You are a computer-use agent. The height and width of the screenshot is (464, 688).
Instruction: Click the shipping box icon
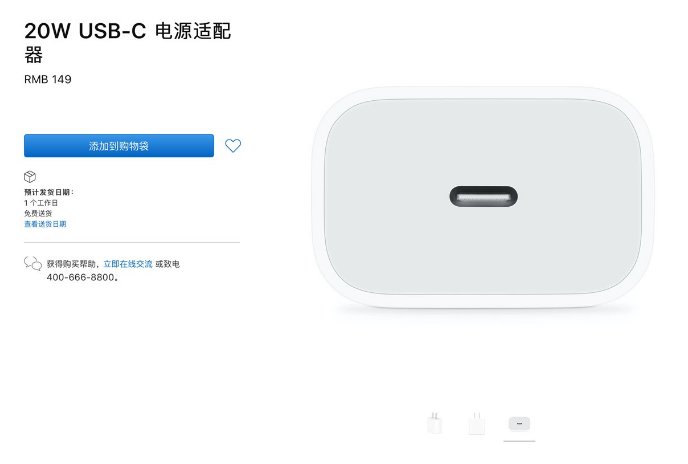pos(30,177)
